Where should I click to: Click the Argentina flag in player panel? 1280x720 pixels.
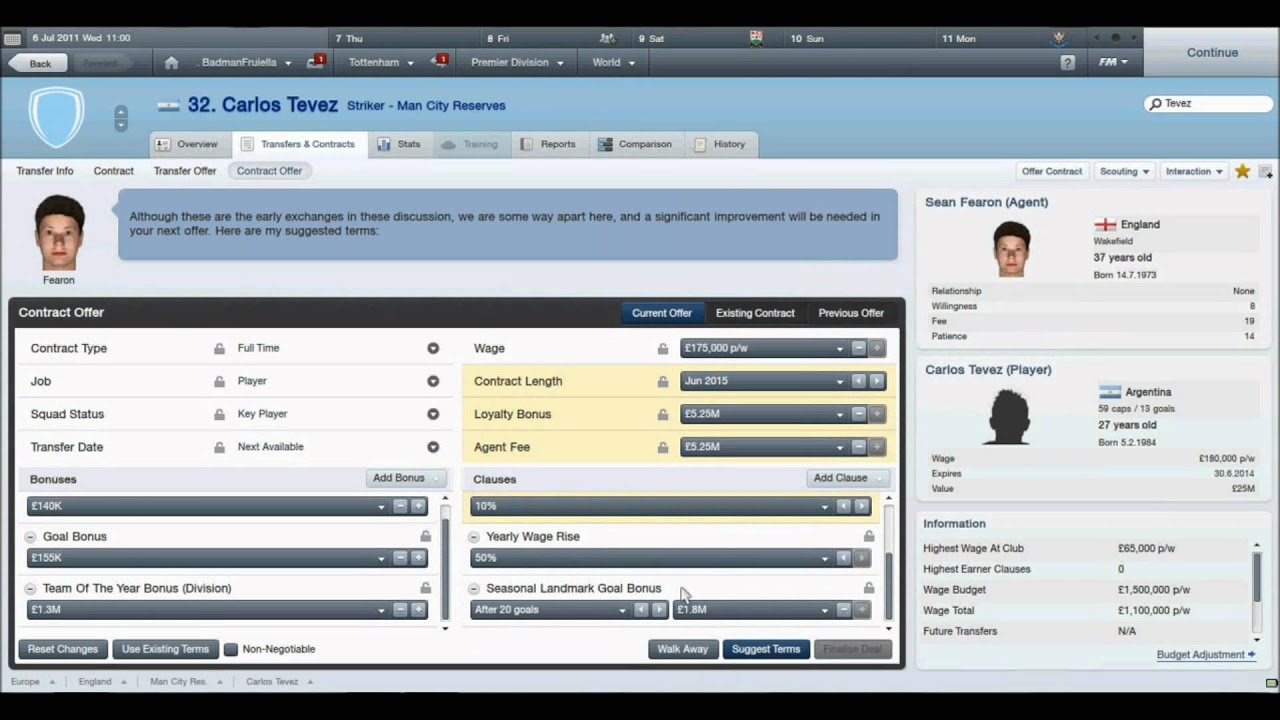point(1110,392)
